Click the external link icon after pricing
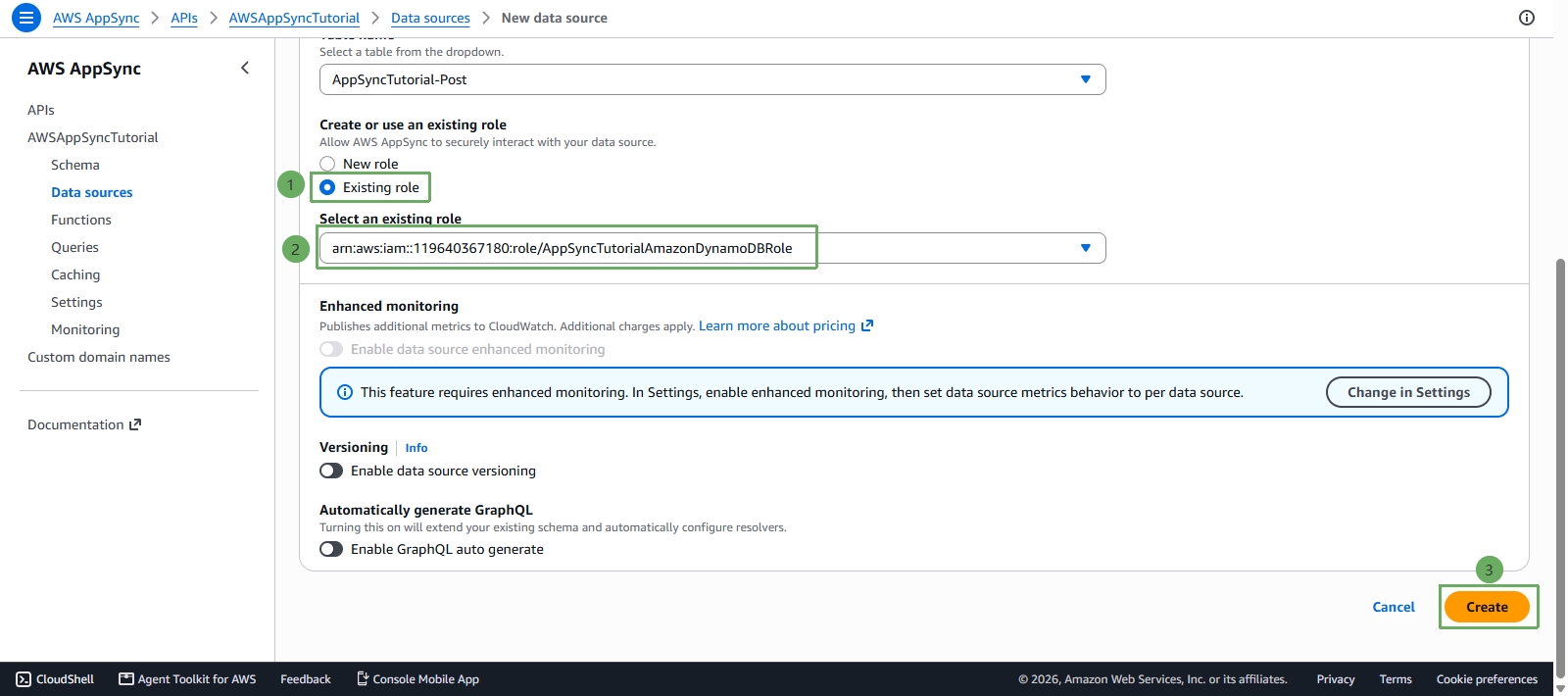The width and height of the screenshot is (1568, 696). click(867, 325)
